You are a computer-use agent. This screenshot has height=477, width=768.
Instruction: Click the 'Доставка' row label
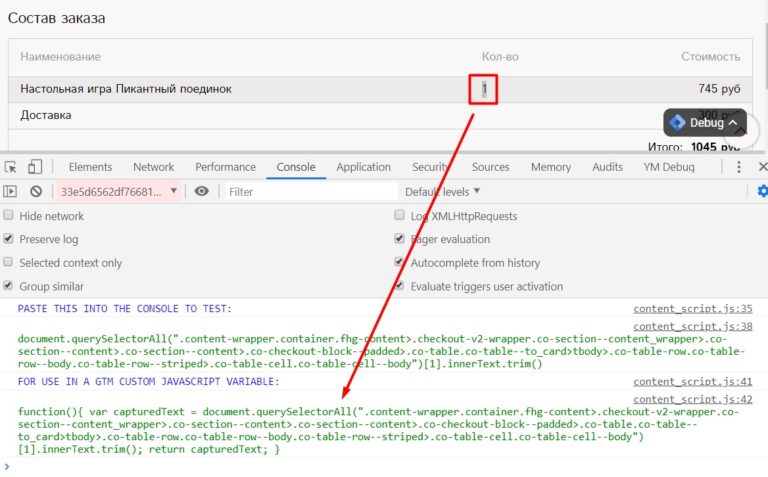[46, 115]
